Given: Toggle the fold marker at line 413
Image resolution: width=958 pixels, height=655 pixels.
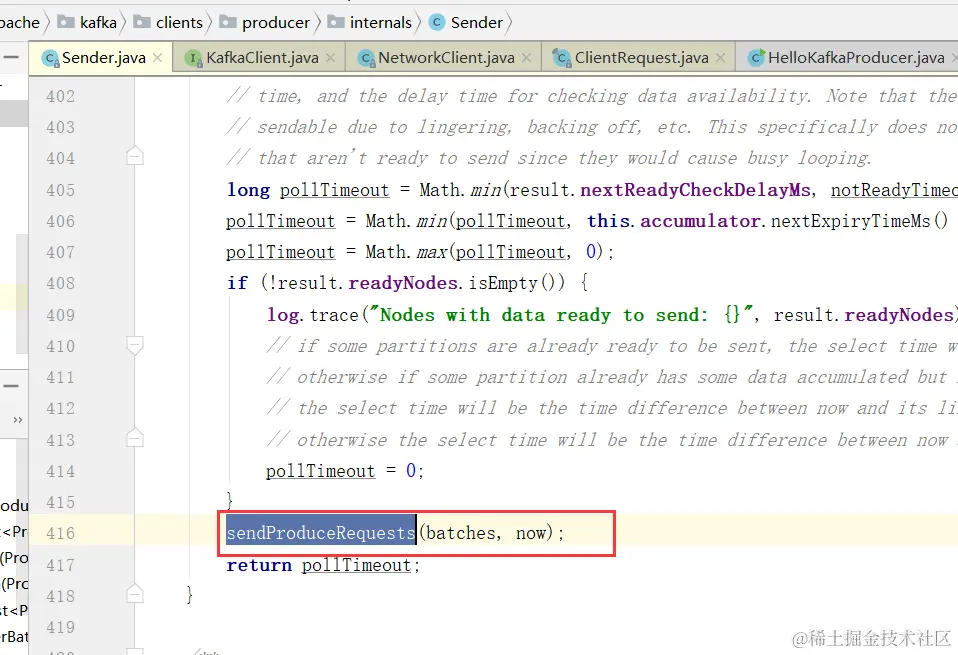Looking at the screenshot, I should 135,438.
